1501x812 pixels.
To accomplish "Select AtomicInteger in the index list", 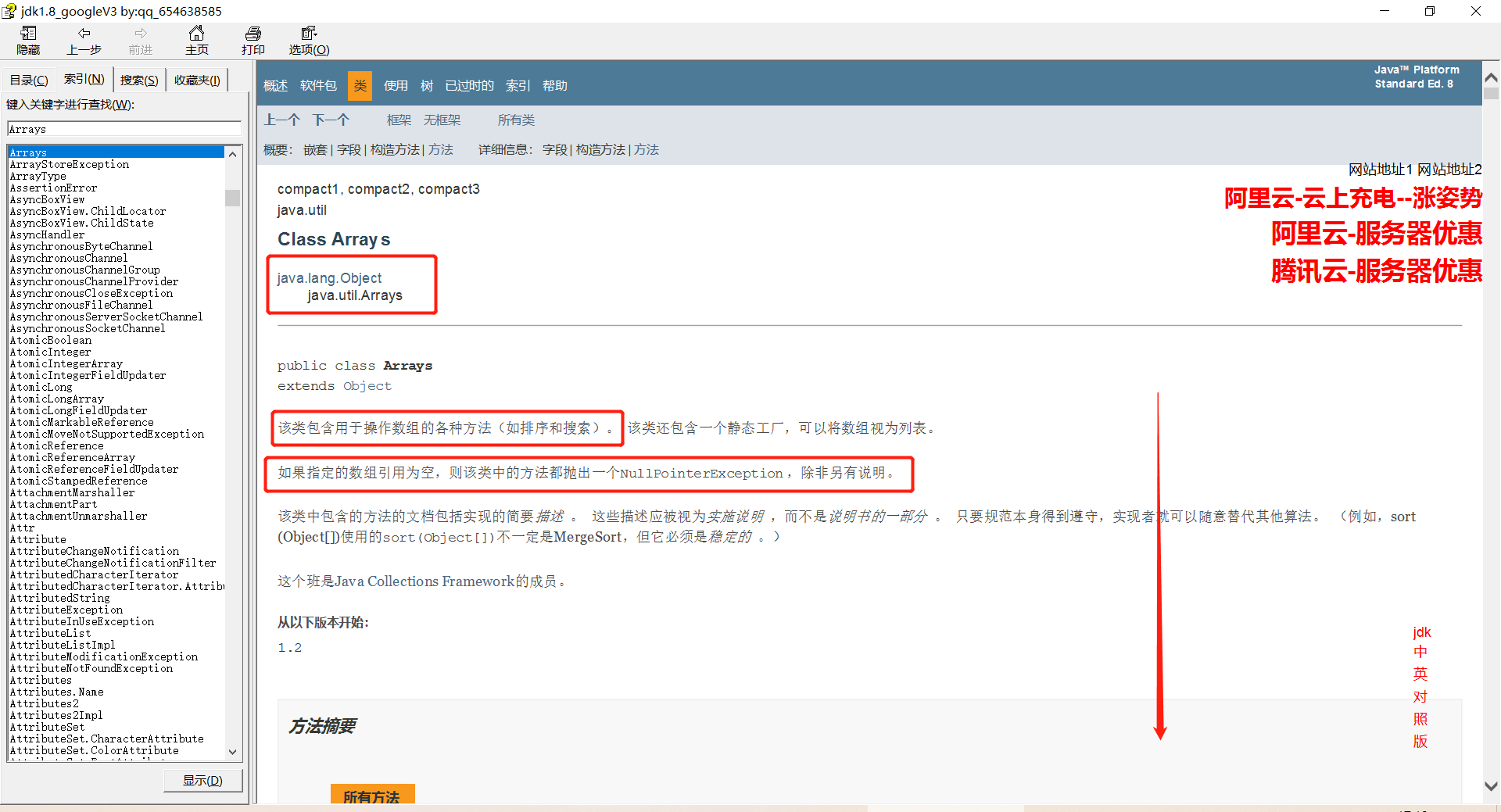I will (x=51, y=352).
